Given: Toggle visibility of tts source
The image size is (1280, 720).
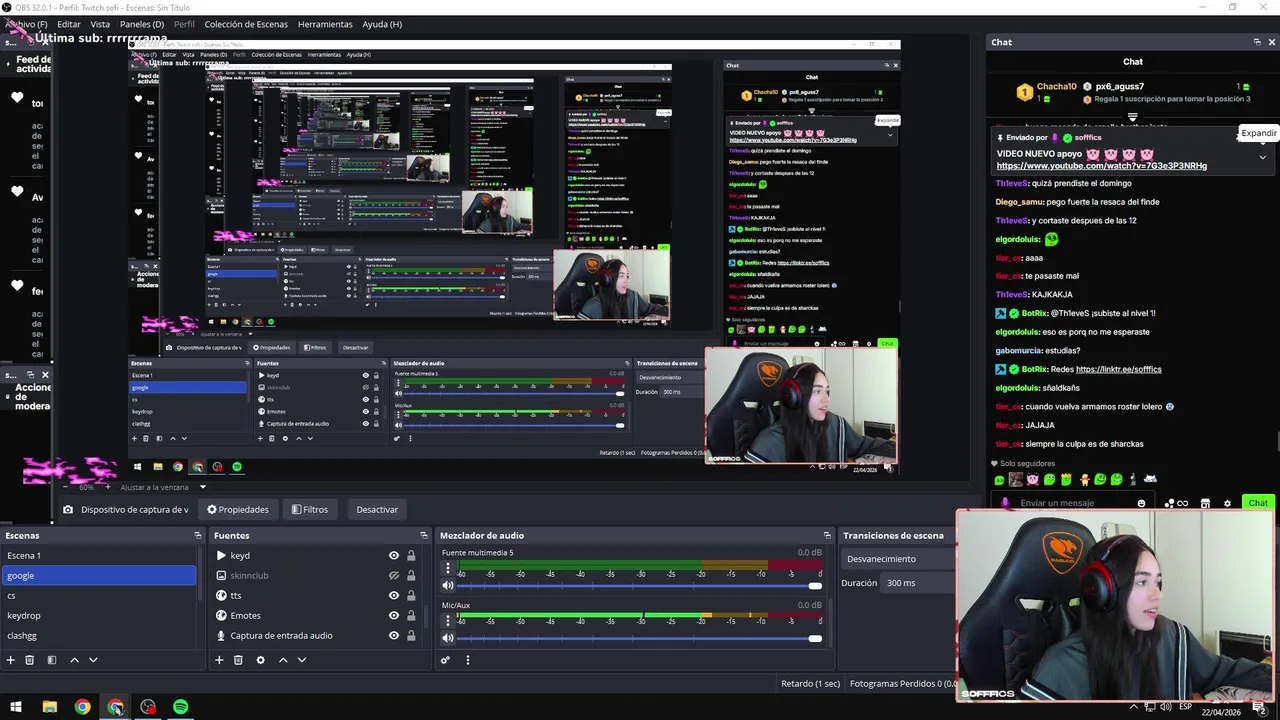Looking at the screenshot, I should pyautogui.click(x=393, y=596).
